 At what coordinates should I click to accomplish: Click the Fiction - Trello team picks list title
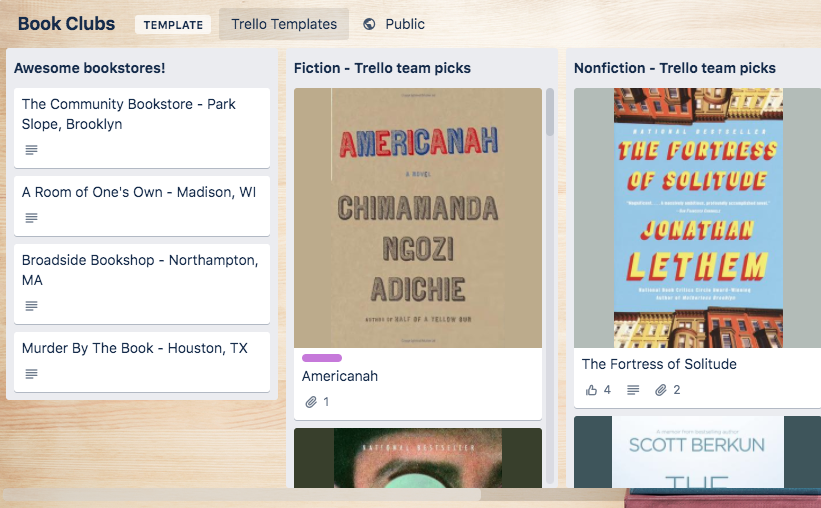click(x=382, y=68)
